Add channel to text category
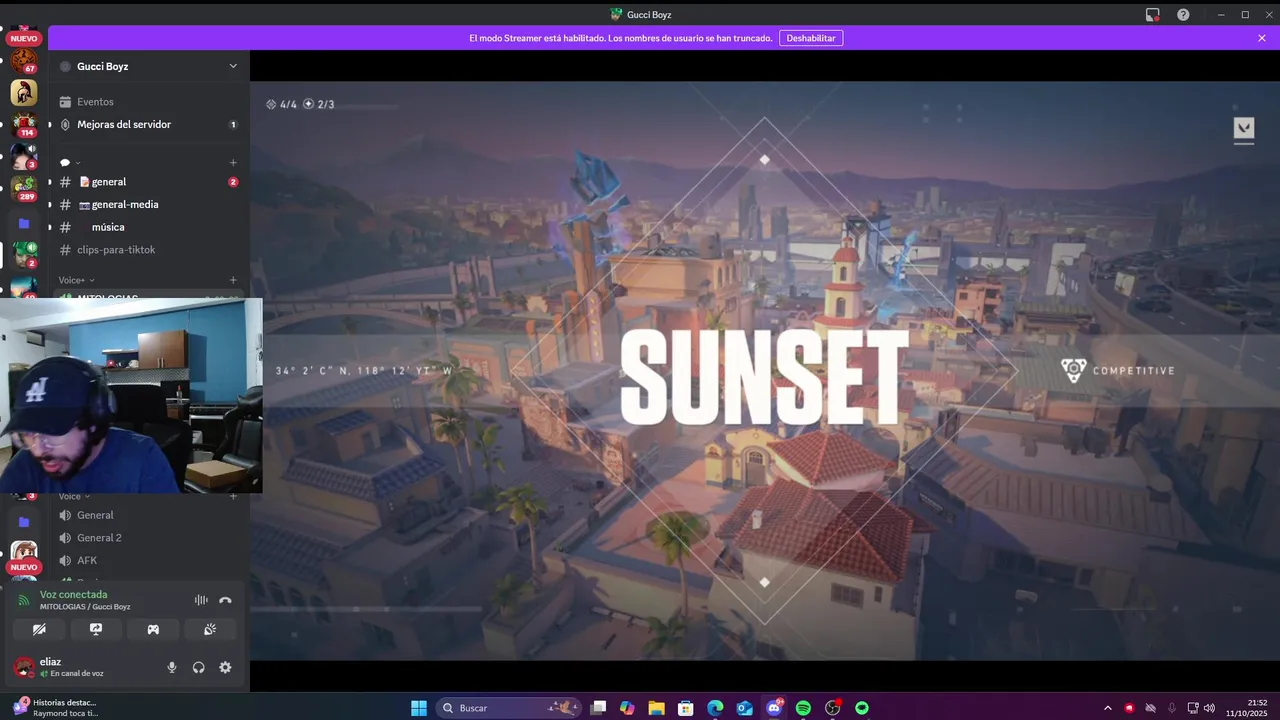The image size is (1280, 720). point(233,162)
